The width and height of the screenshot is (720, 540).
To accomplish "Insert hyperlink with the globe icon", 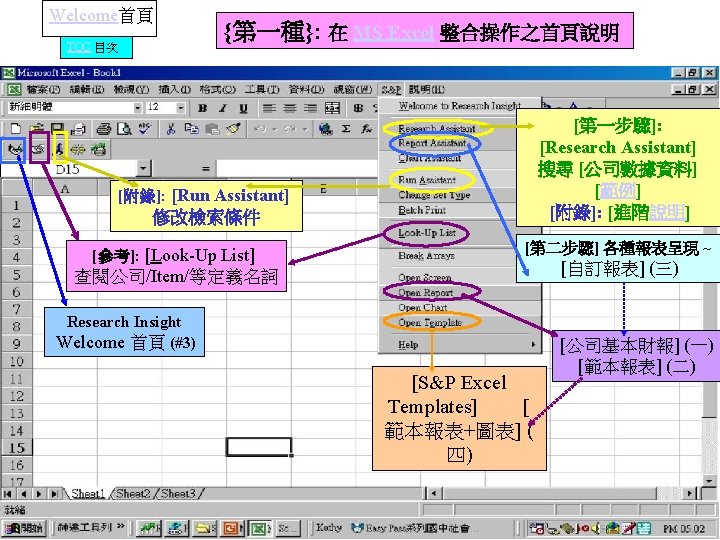I will coord(326,129).
